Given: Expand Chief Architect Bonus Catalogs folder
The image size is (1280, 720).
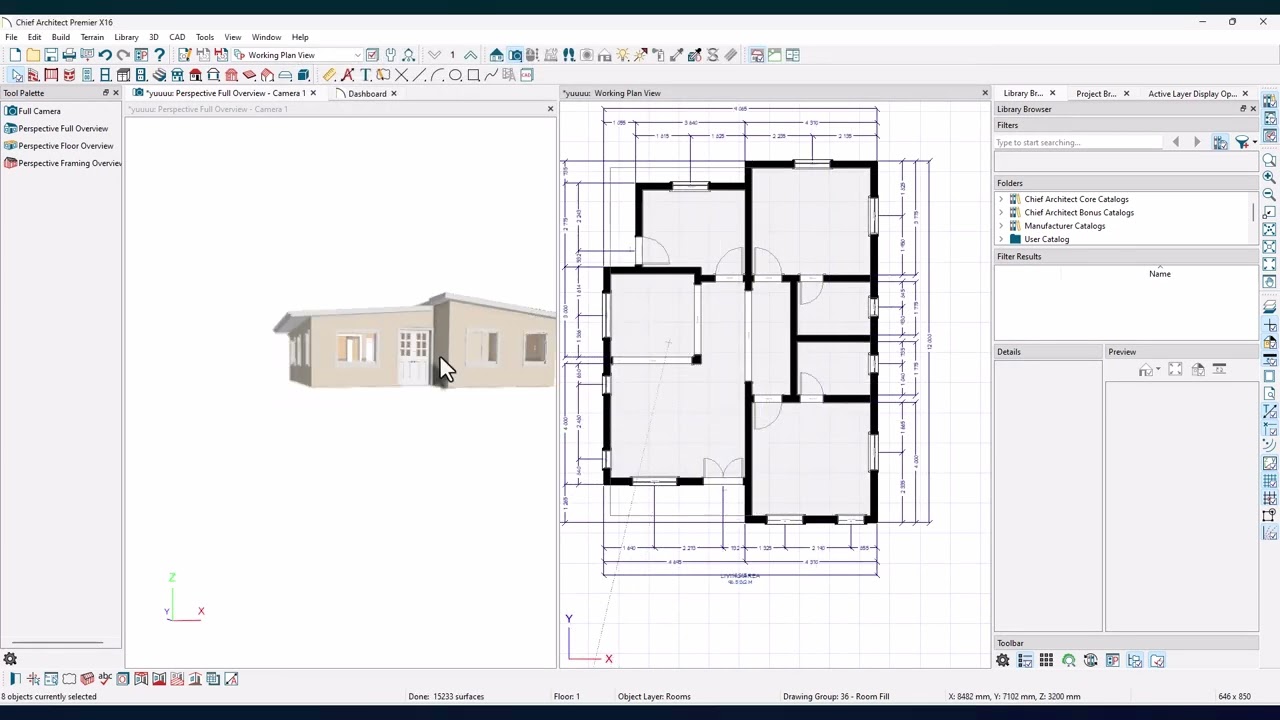Looking at the screenshot, I should click(1001, 212).
